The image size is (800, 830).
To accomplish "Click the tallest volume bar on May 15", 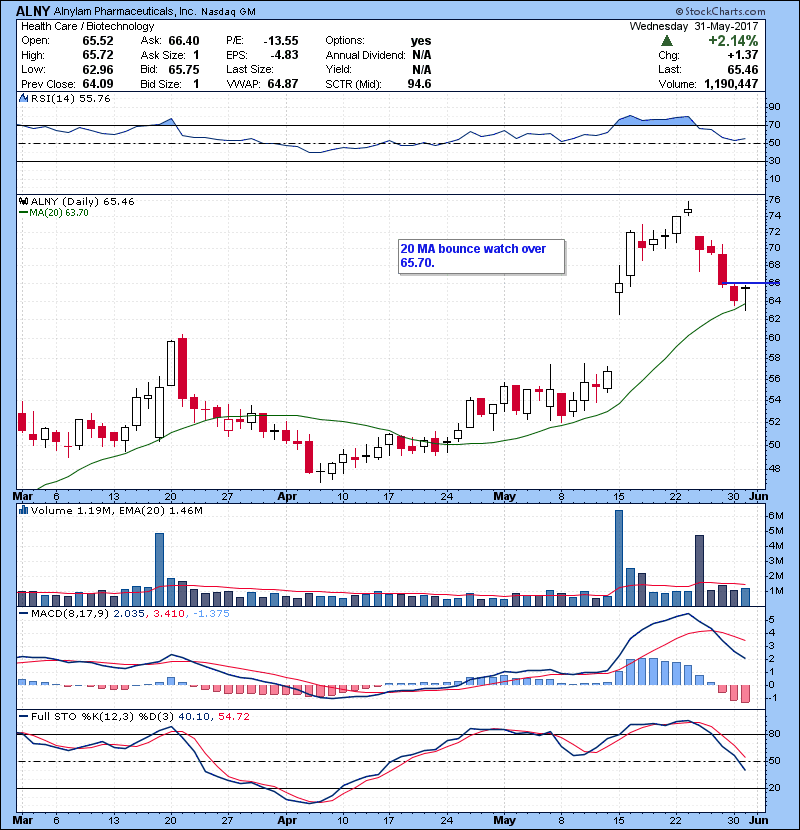I will pyautogui.click(x=619, y=558).
